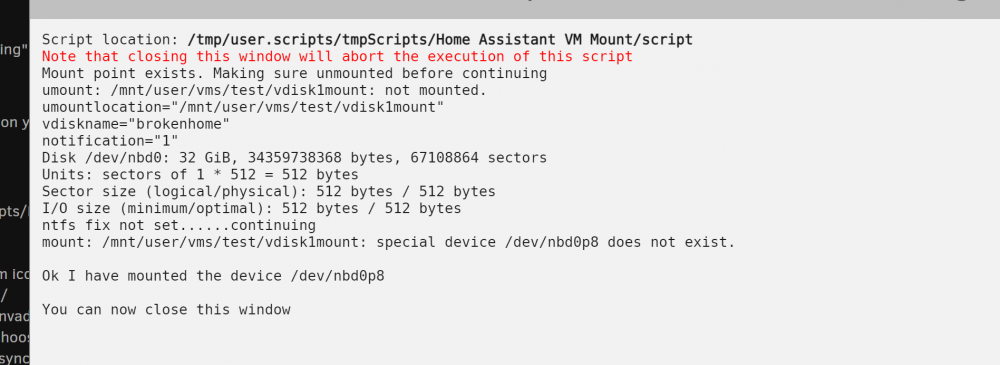Viewport: 1000px width, 365px height.
Task: Click the 'Disk /dev/nbd0: 32 GiB' line
Action: pyautogui.click(x=295, y=157)
